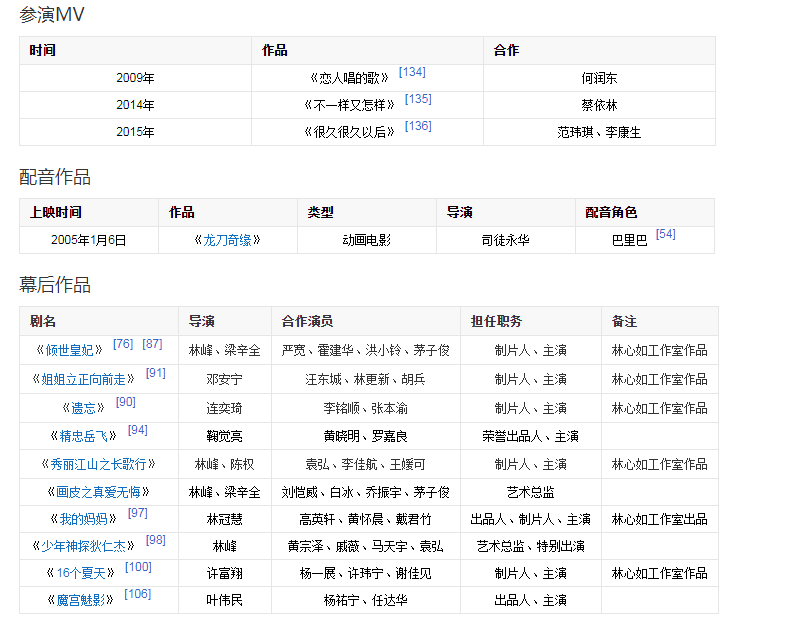Click footnote [87] in 倾世皇妃 row

click(152, 344)
